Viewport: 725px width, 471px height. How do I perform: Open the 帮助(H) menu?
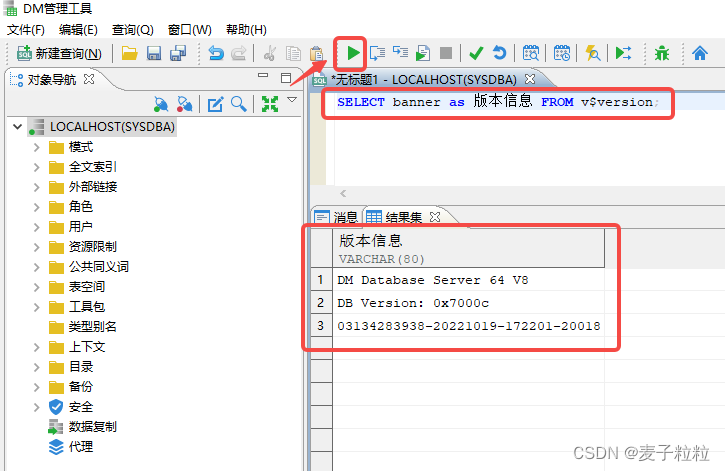246,30
